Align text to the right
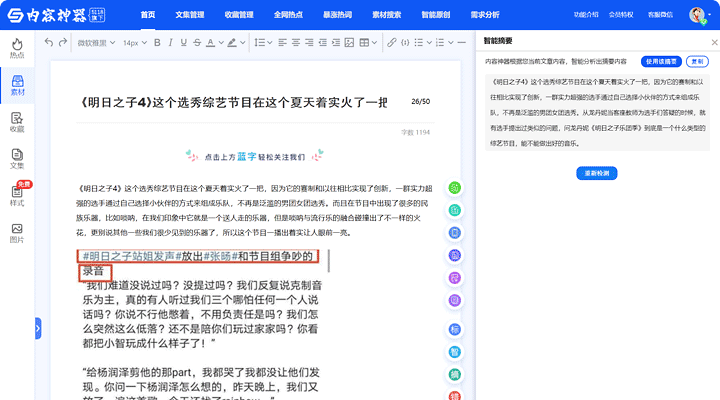The width and height of the screenshot is (720, 400). click(309, 43)
